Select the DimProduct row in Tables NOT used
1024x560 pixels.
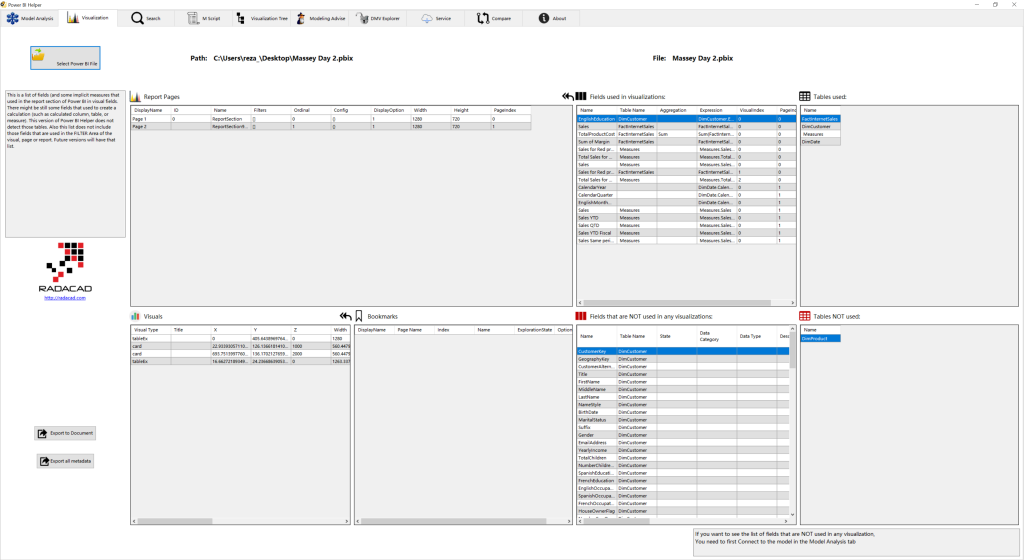[818, 339]
